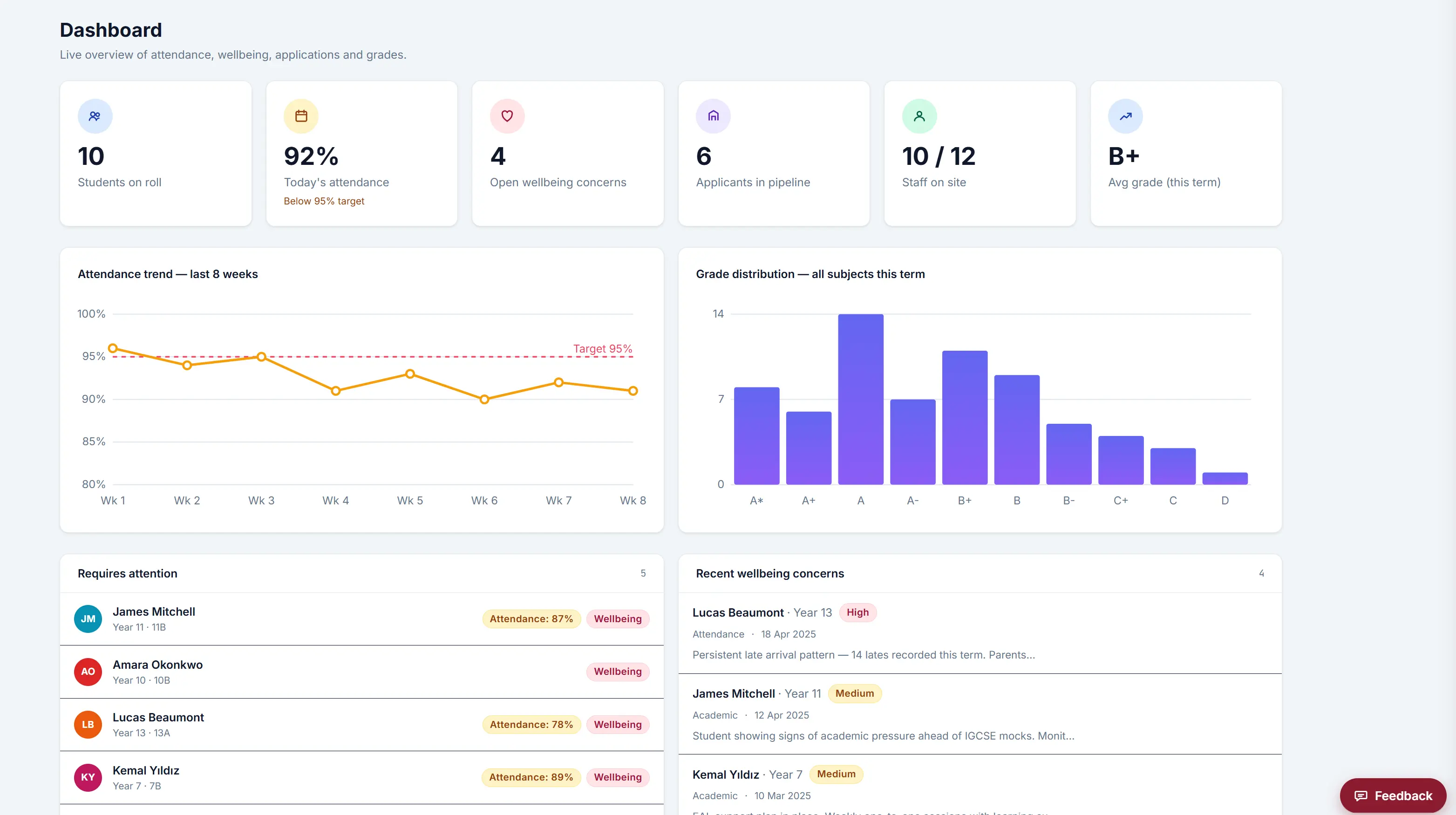Click the '18 Apr 2025' concern date
This screenshot has width=1456, height=815.
[x=789, y=634]
